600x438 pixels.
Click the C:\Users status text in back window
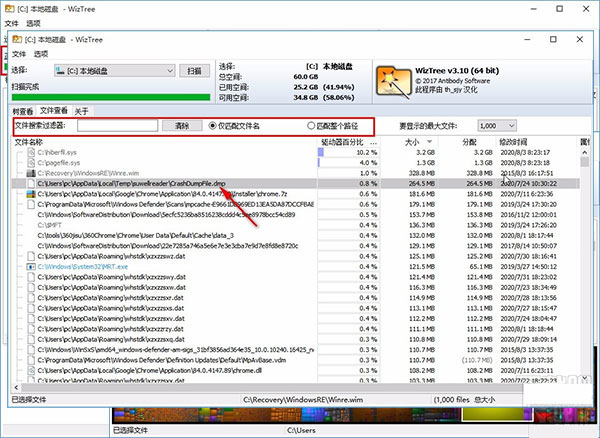[301, 430]
